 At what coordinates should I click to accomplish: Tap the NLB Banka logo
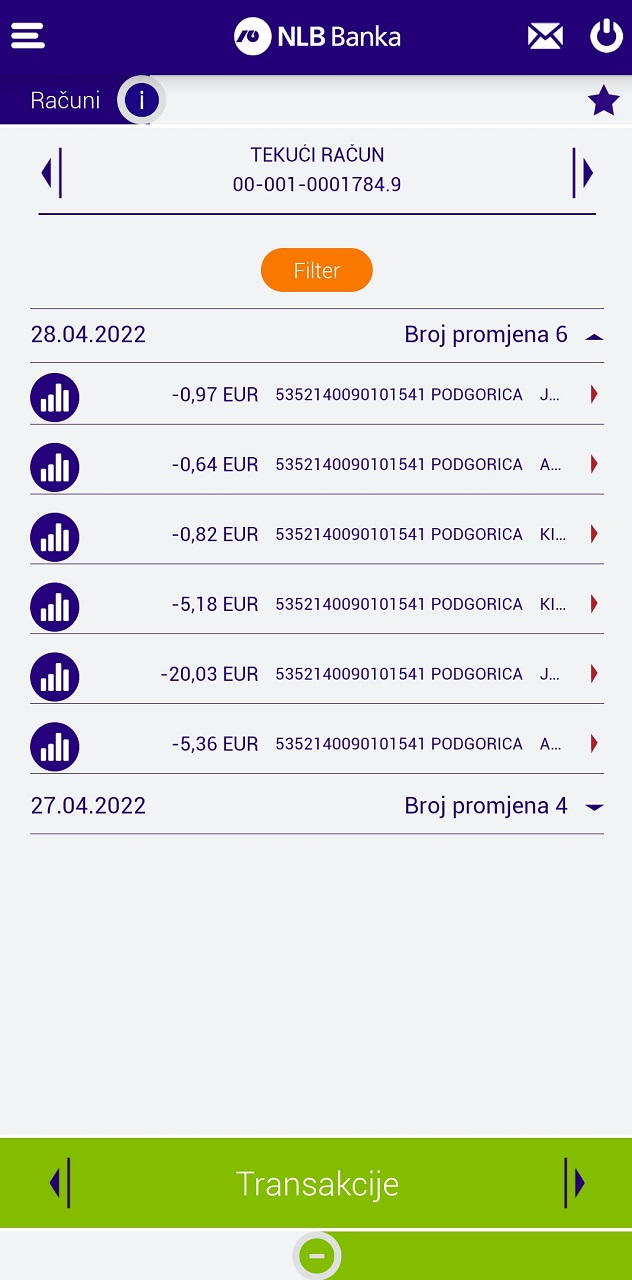(317, 37)
